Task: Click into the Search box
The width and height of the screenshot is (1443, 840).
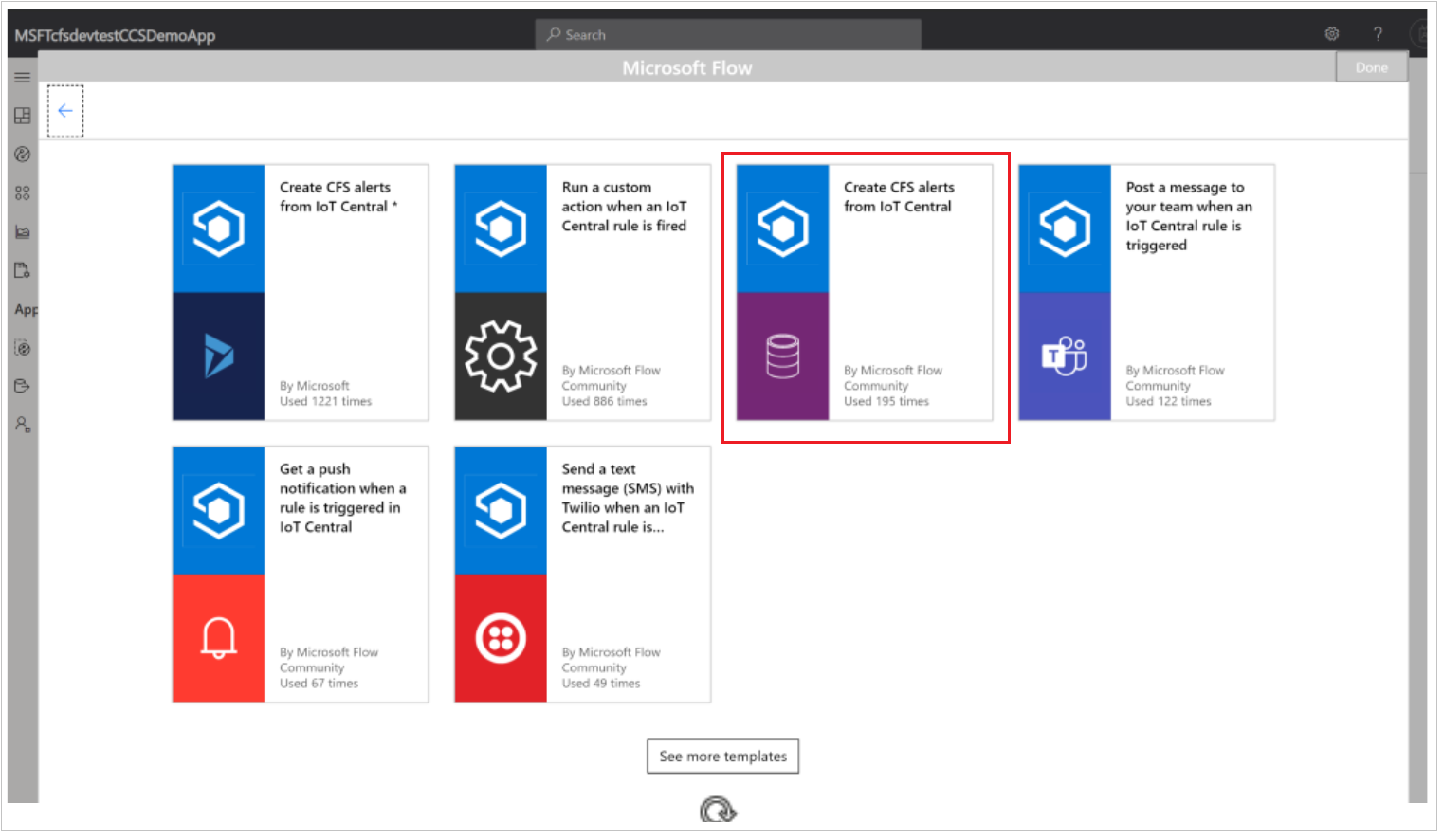Action: (x=728, y=35)
